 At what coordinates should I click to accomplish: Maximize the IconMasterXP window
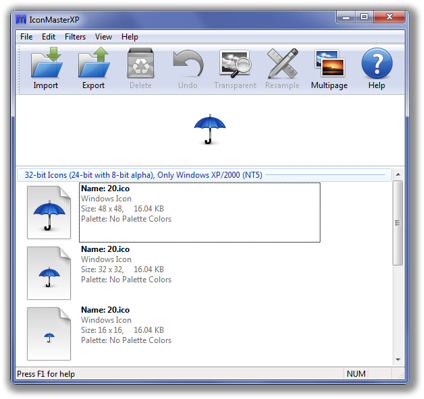pos(364,17)
